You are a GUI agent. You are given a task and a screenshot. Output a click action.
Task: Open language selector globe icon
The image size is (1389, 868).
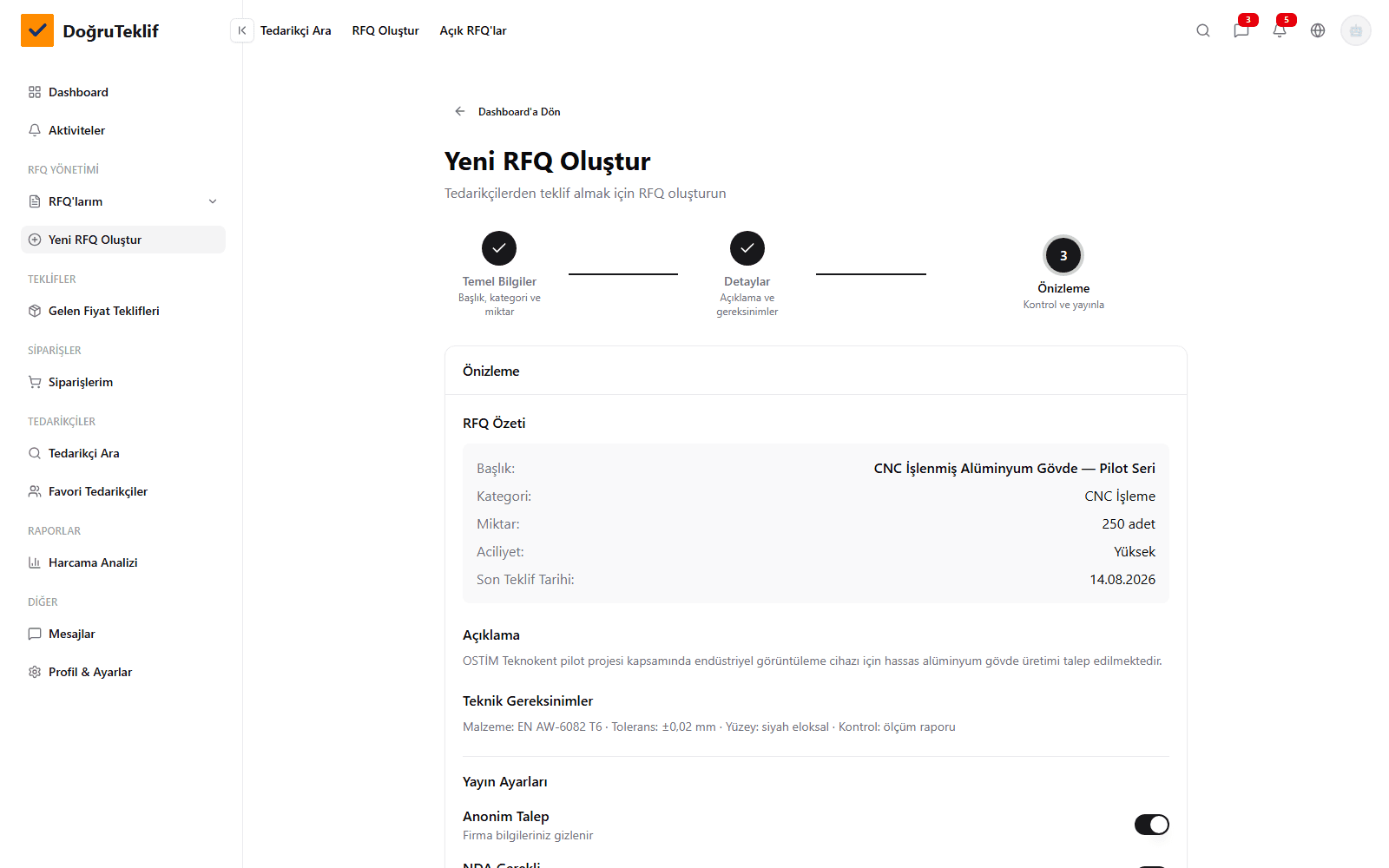click(1318, 30)
